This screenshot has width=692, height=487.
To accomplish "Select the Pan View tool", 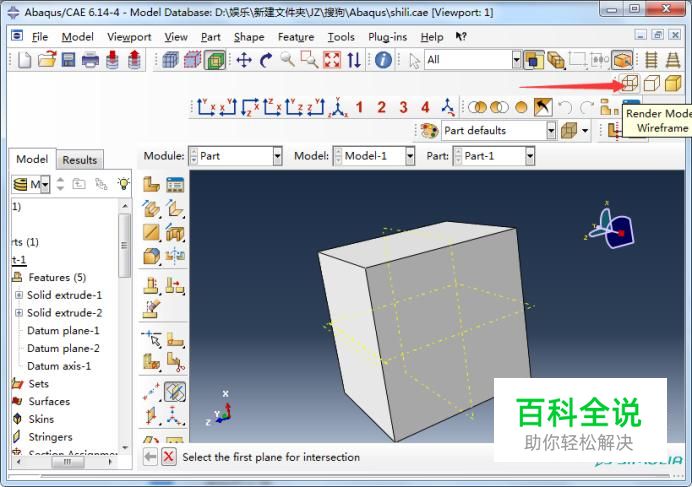I will 244,60.
